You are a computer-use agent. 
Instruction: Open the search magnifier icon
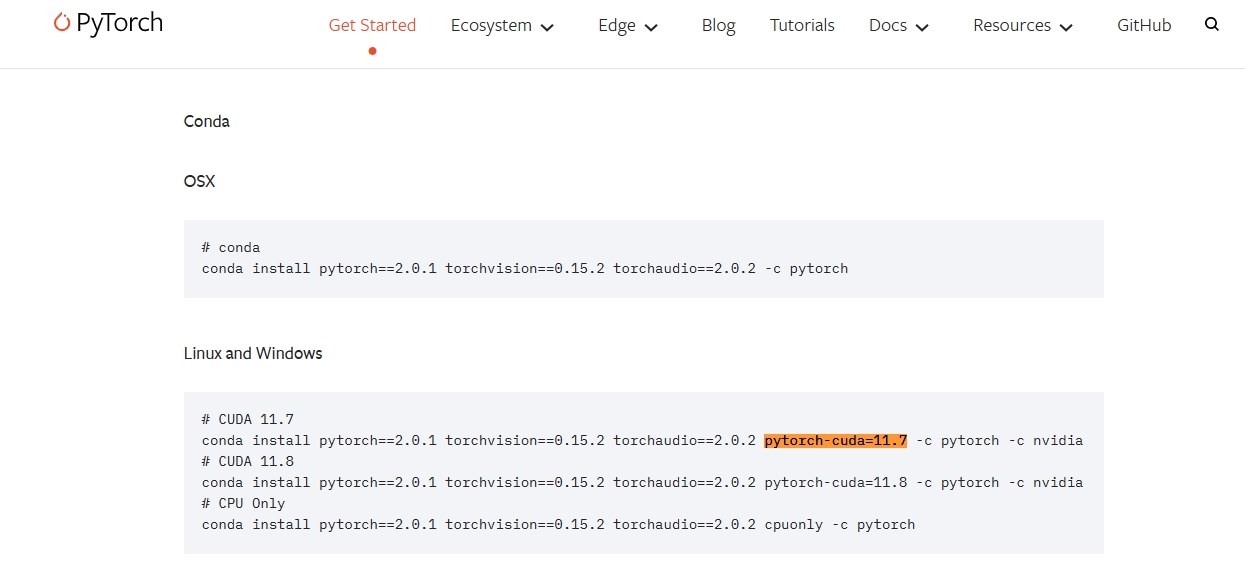tap(1211, 22)
